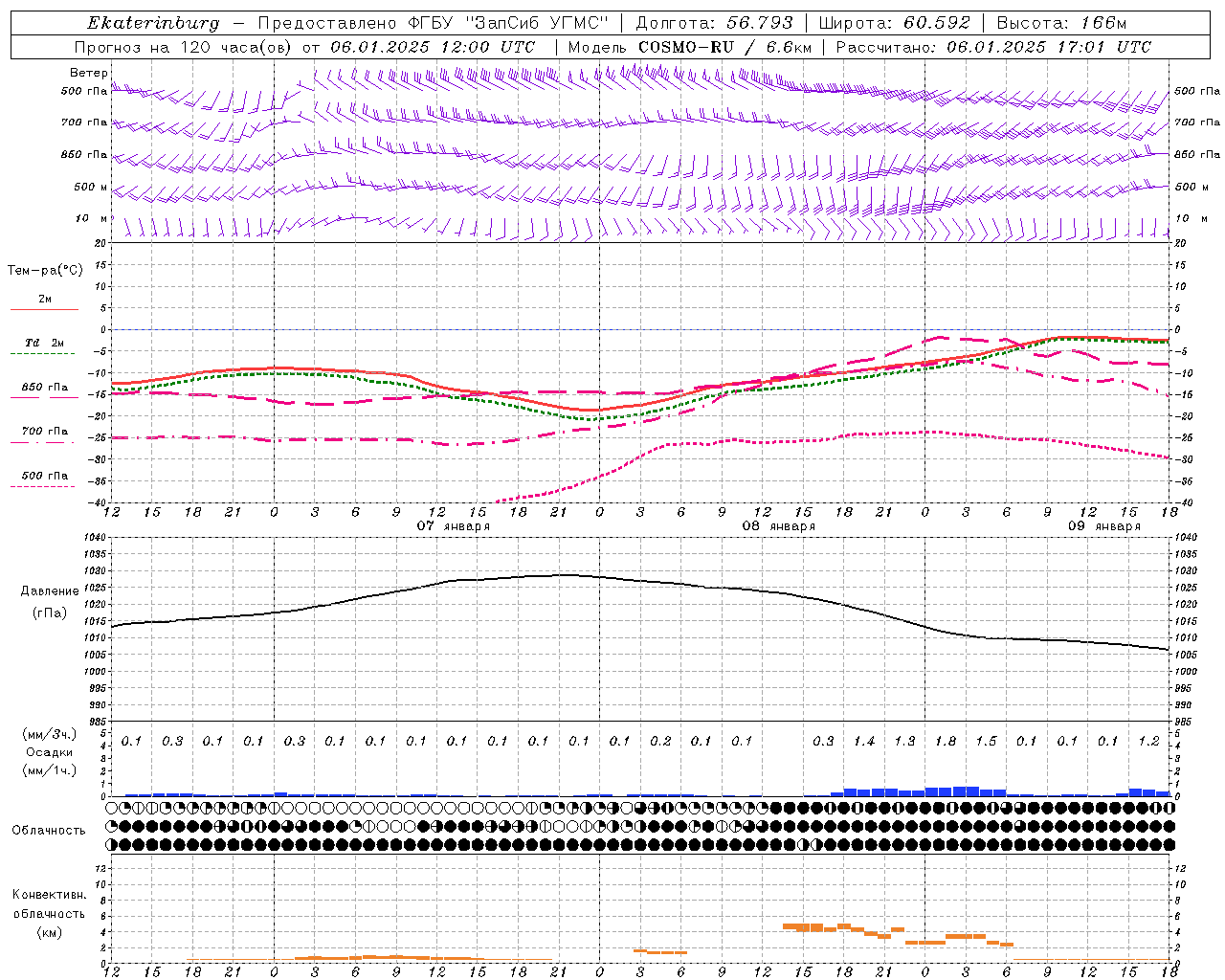Screen dimensions: 1225x980
Task: Click the '(мм/3ч.)' precipitation unit label
Action: 50,734
